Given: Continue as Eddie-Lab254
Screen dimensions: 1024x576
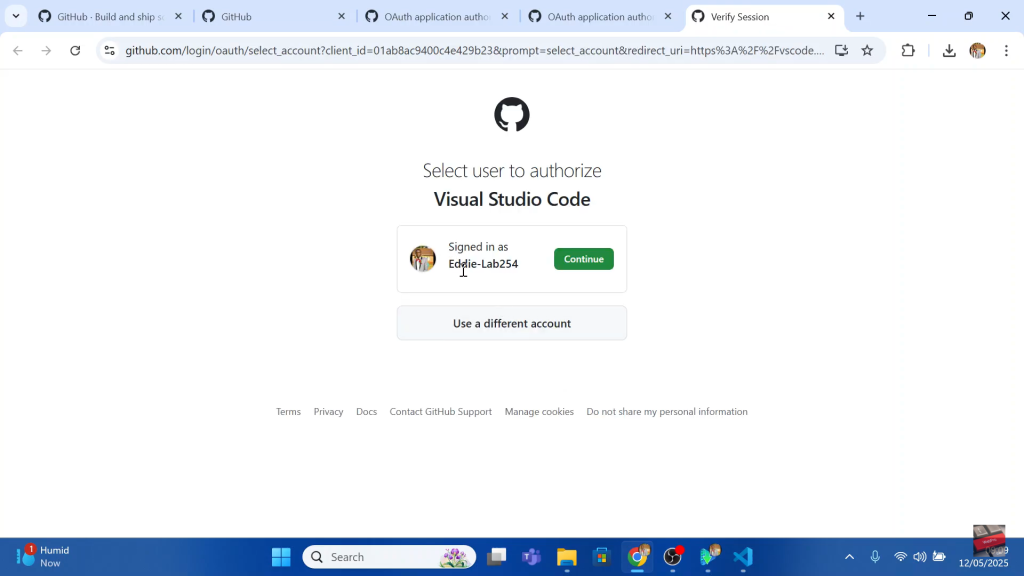Looking at the screenshot, I should (583, 259).
